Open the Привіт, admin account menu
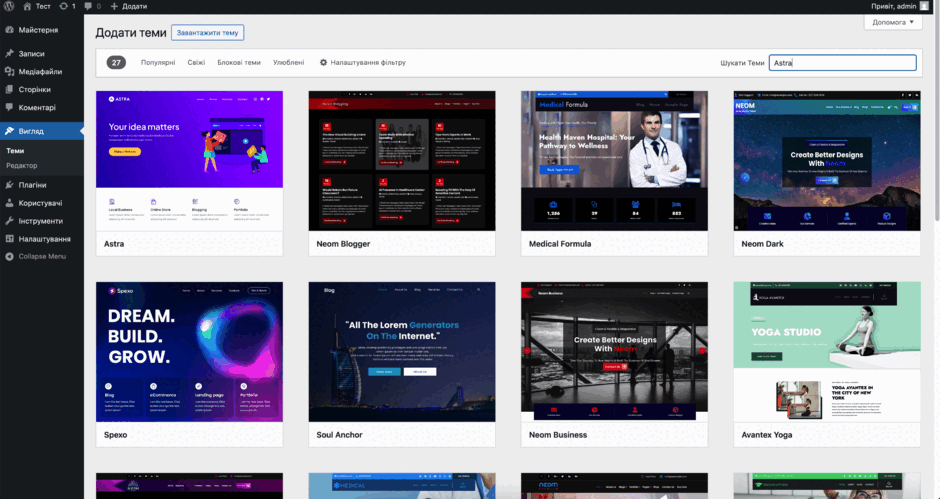The image size is (940, 499). 899,6
